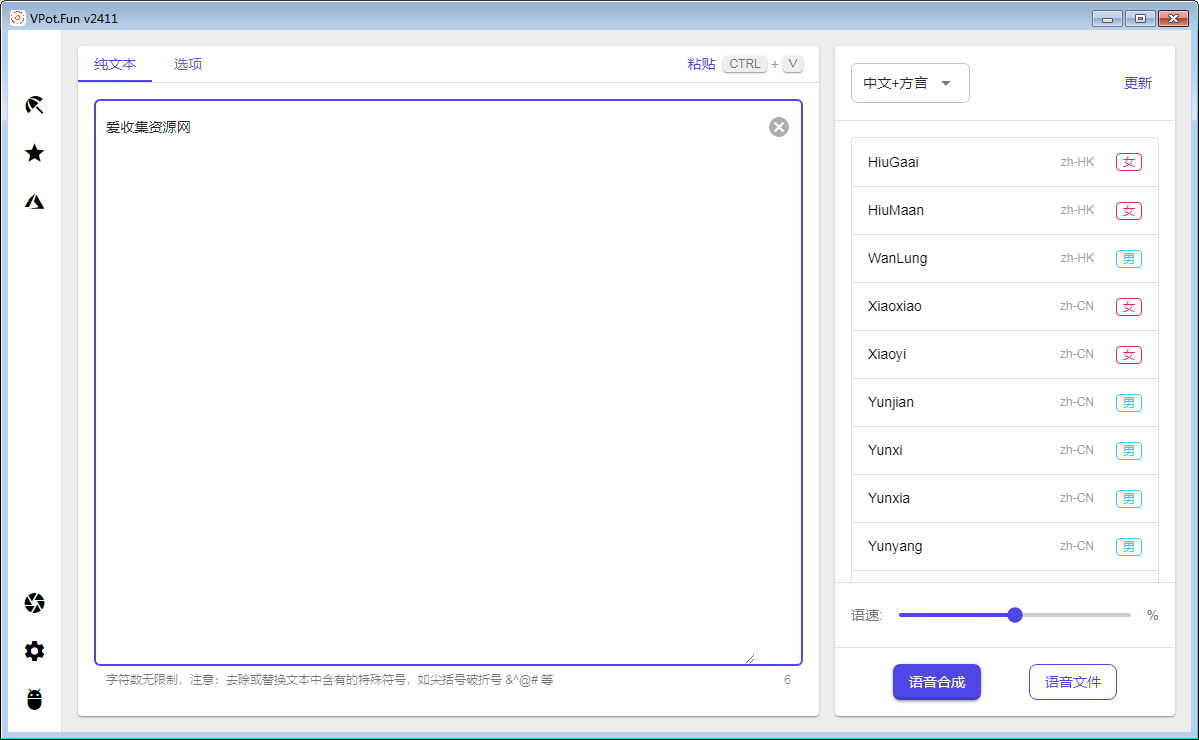Close the VPot.Fun window
The image size is (1199, 740).
(x=1173, y=18)
